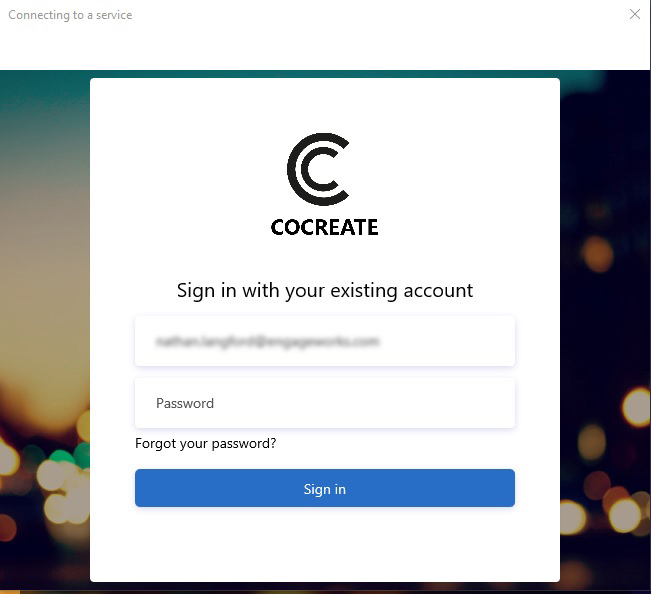Click empty space right of Forgot your password?
This screenshot has height=594, width=651.
click(394, 443)
